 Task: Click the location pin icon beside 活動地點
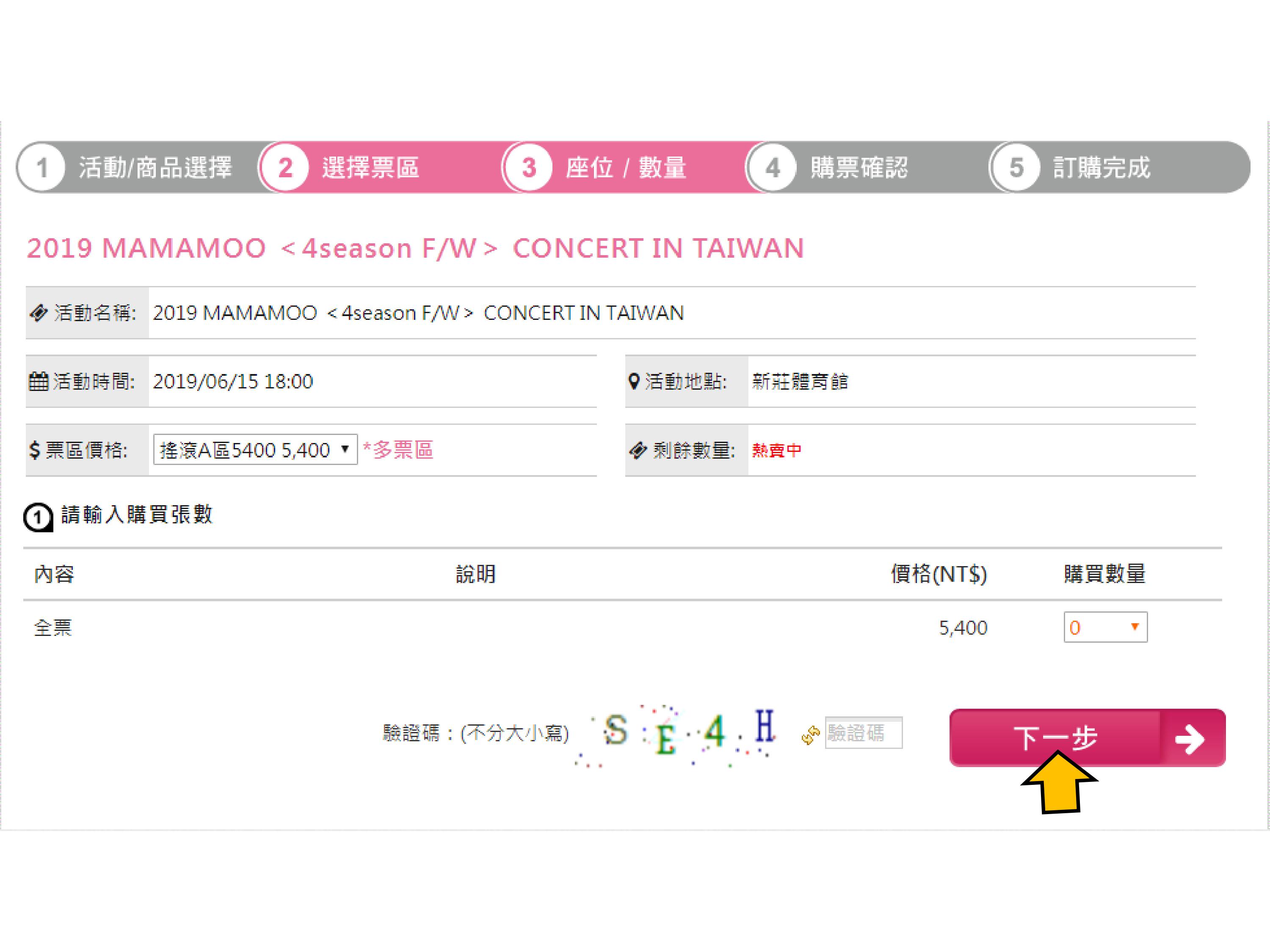(x=634, y=381)
